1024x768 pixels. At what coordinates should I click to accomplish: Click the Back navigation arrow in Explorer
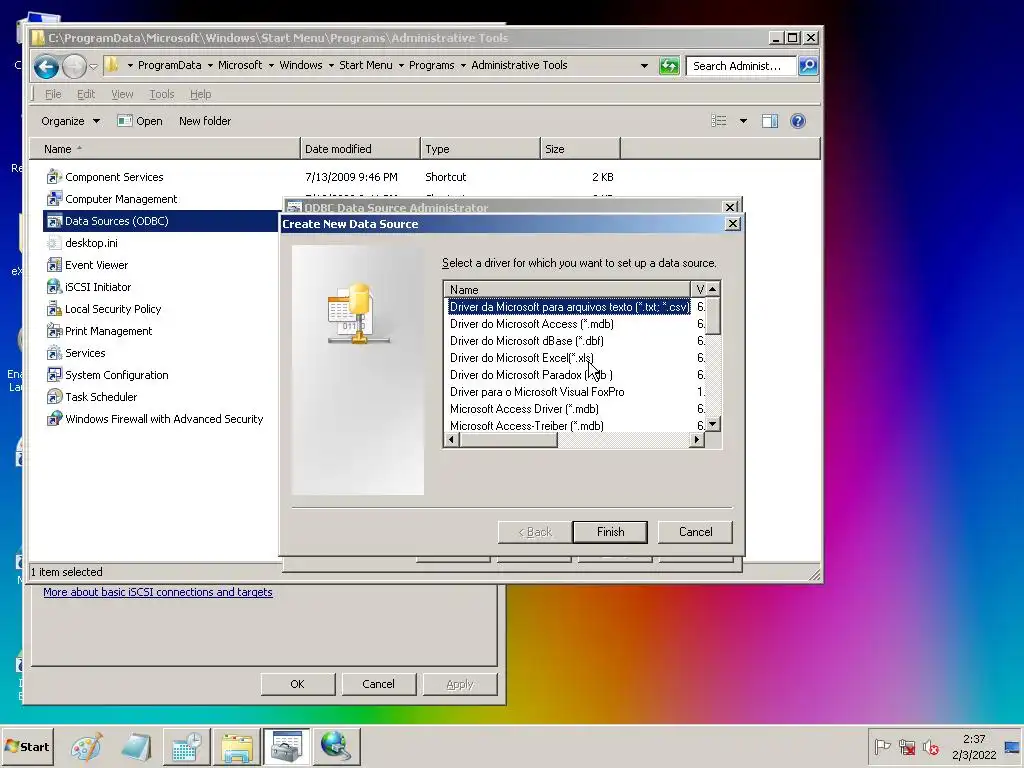pos(46,66)
